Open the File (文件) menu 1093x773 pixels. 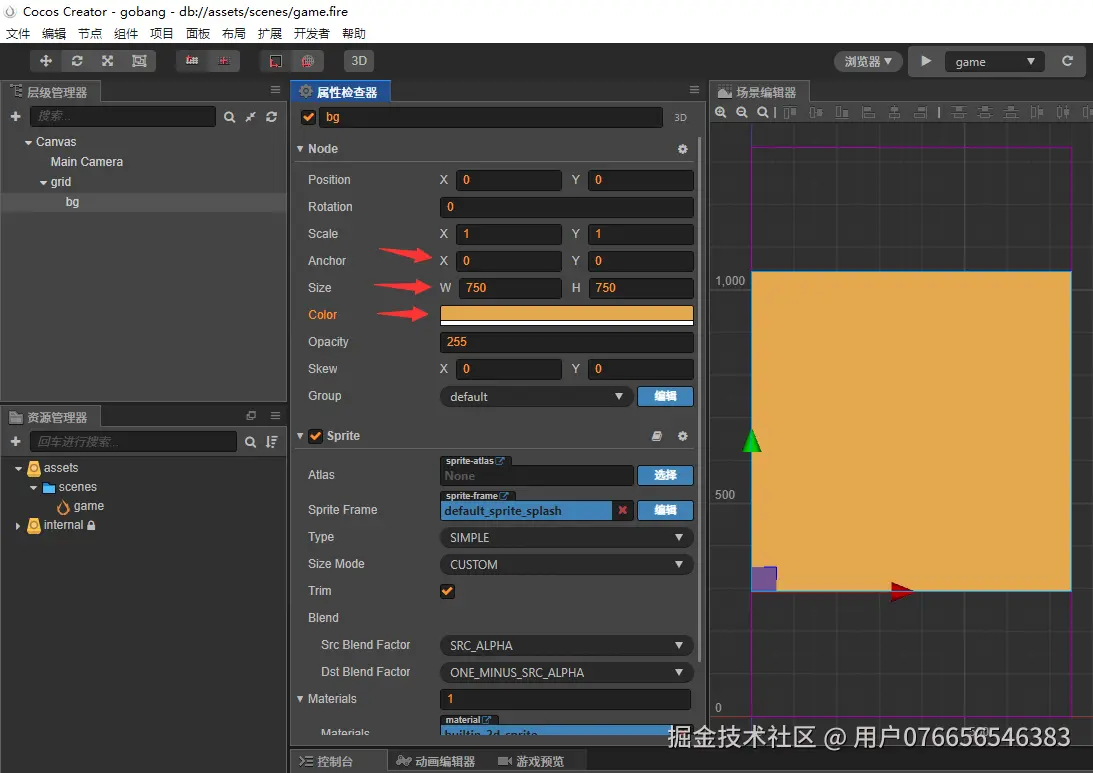tap(18, 33)
